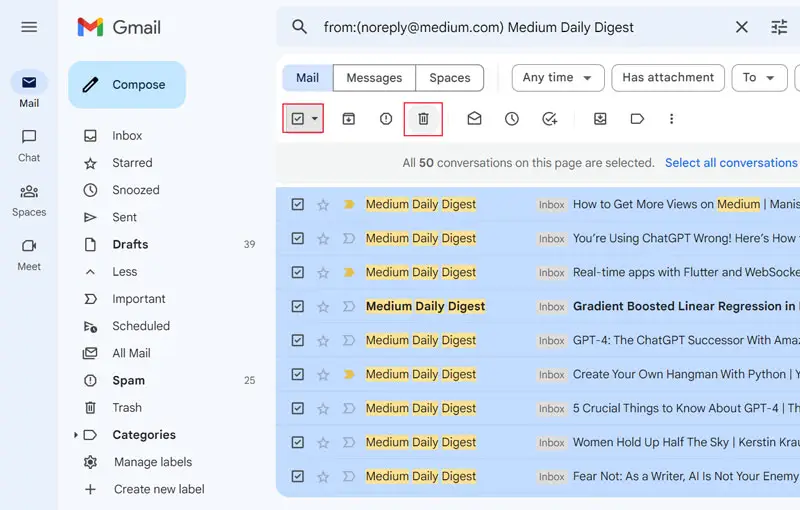Click the Move to folder icon
This screenshot has height=510, width=800.
coord(600,119)
